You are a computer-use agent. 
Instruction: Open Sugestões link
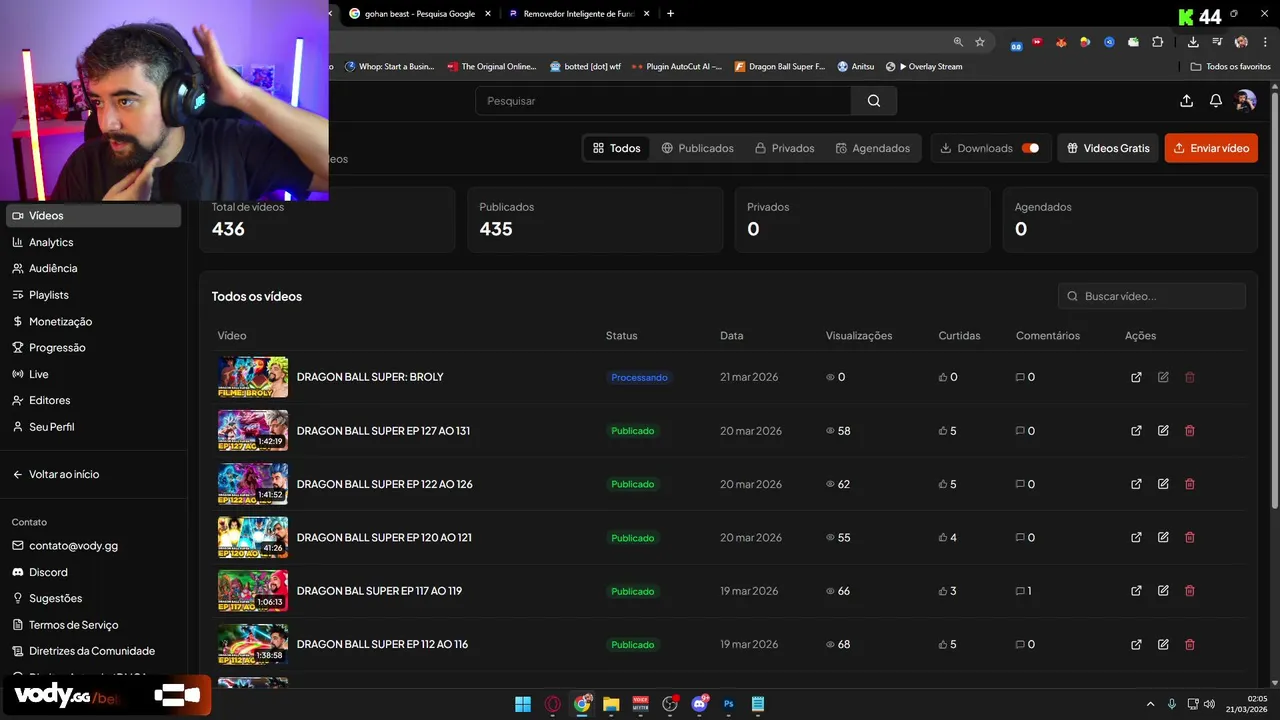47,598
